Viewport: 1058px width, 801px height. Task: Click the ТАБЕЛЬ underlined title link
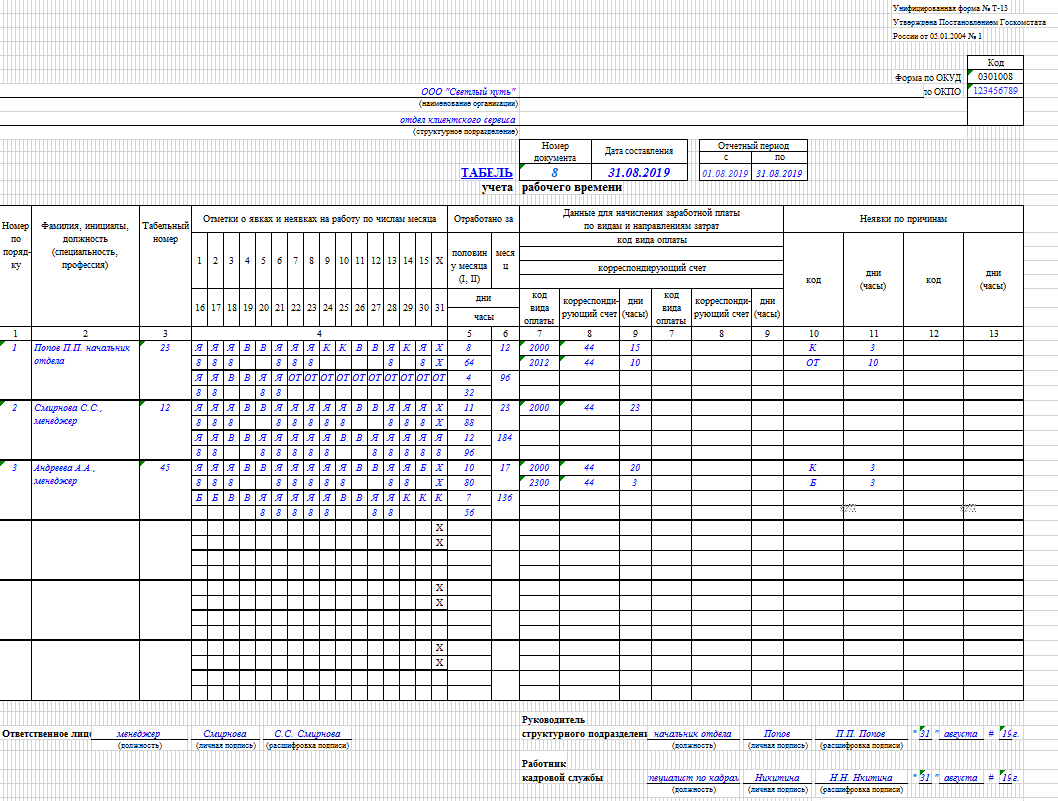(486, 173)
